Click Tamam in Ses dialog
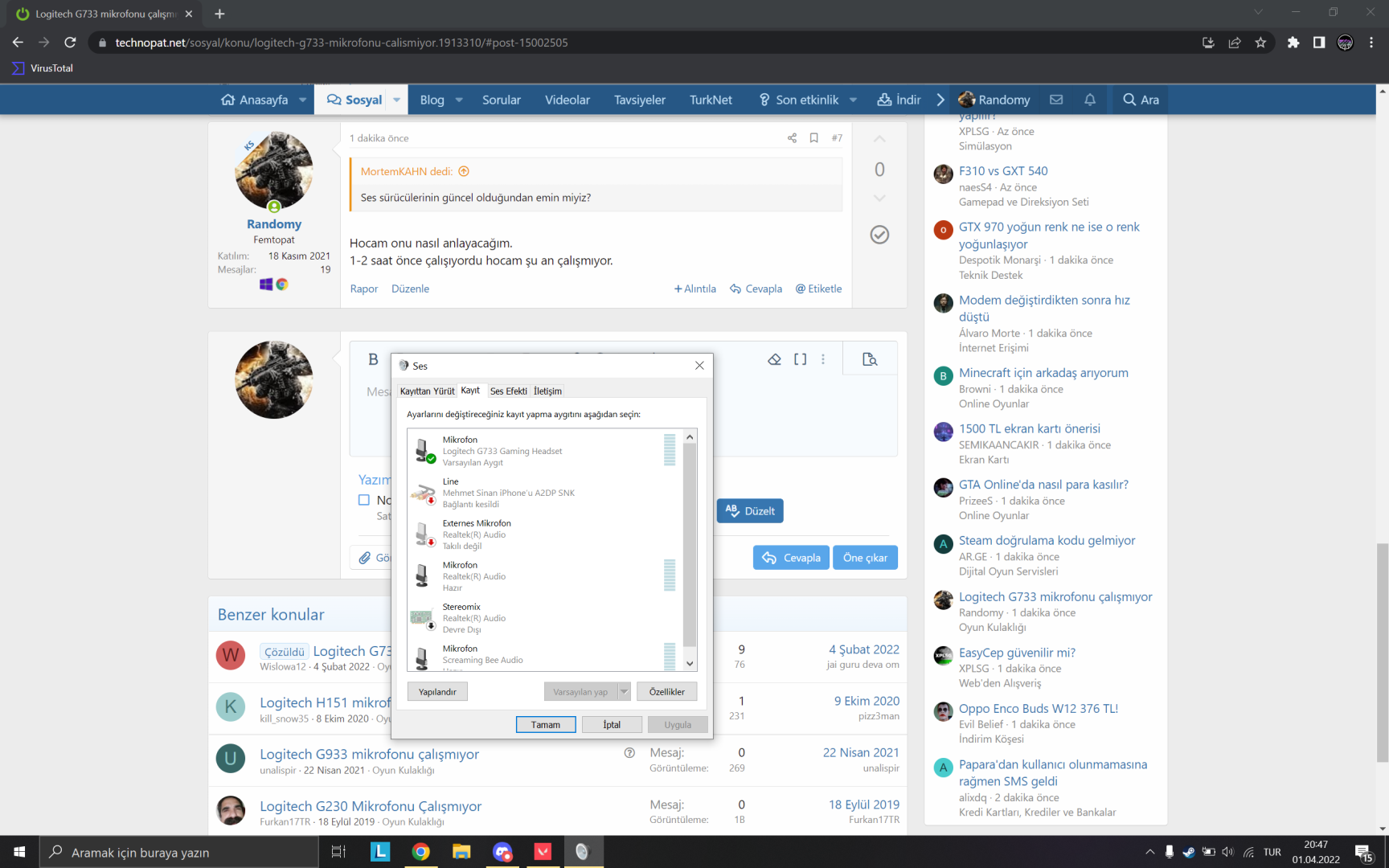 tap(546, 724)
